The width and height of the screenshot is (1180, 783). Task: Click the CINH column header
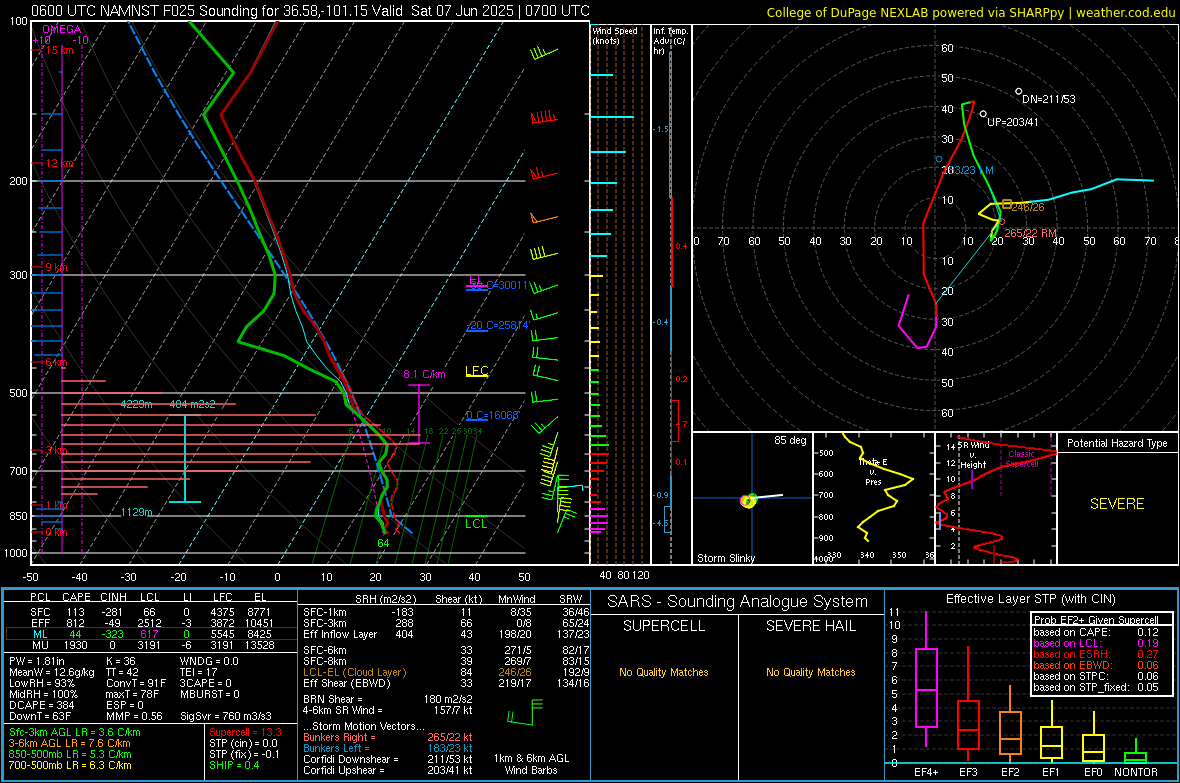click(114, 597)
